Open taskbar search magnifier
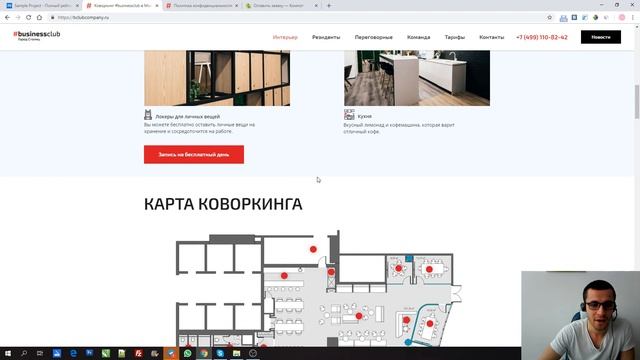640x360 pixels. point(24,353)
